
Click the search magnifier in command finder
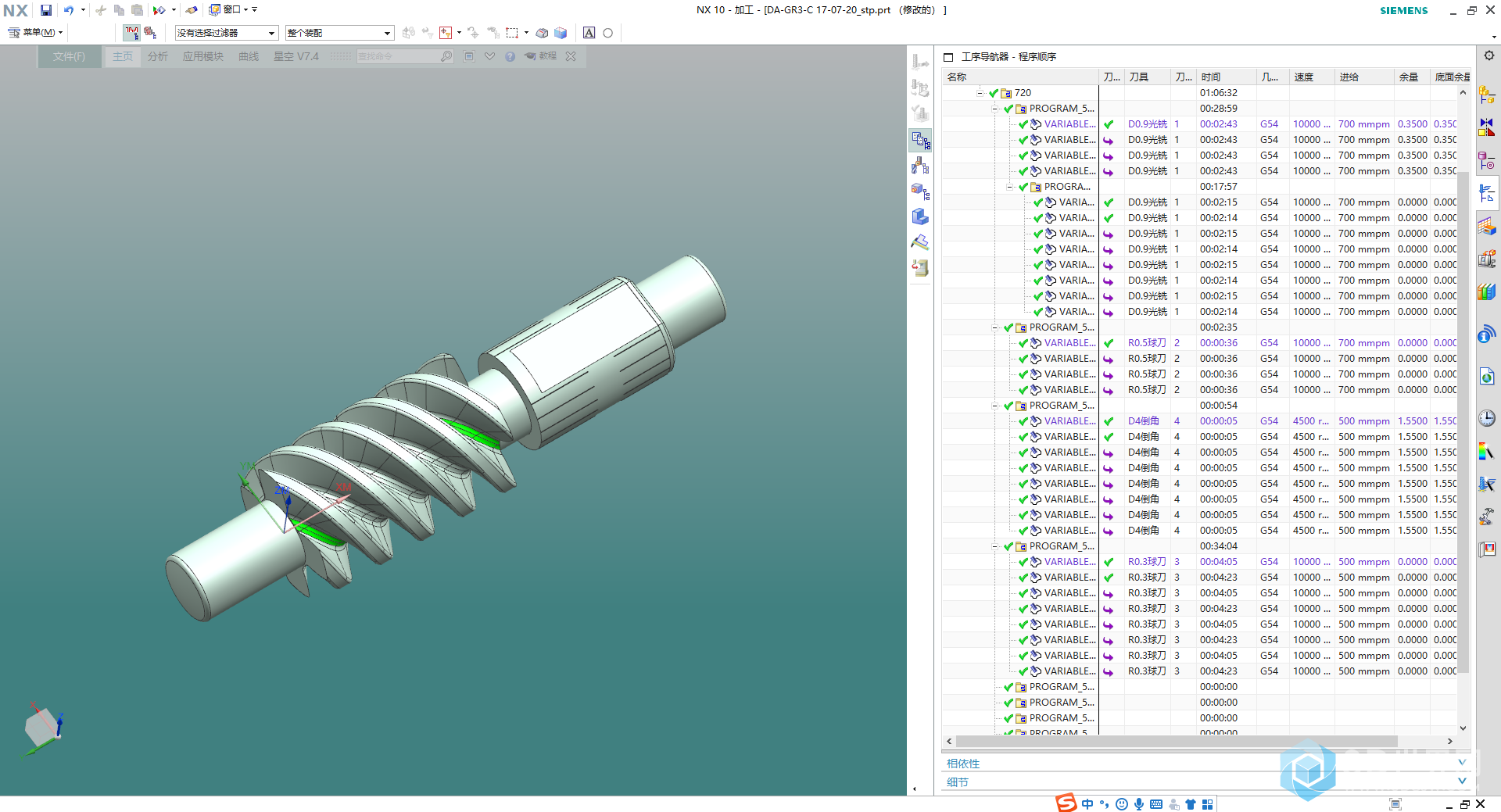(x=446, y=56)
